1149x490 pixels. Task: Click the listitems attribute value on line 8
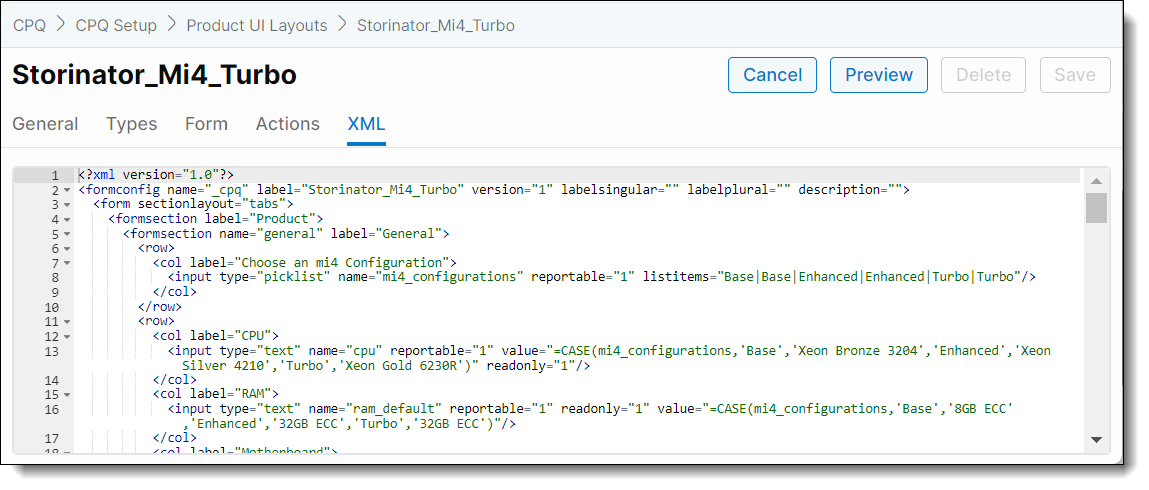[x=868, y=277]
